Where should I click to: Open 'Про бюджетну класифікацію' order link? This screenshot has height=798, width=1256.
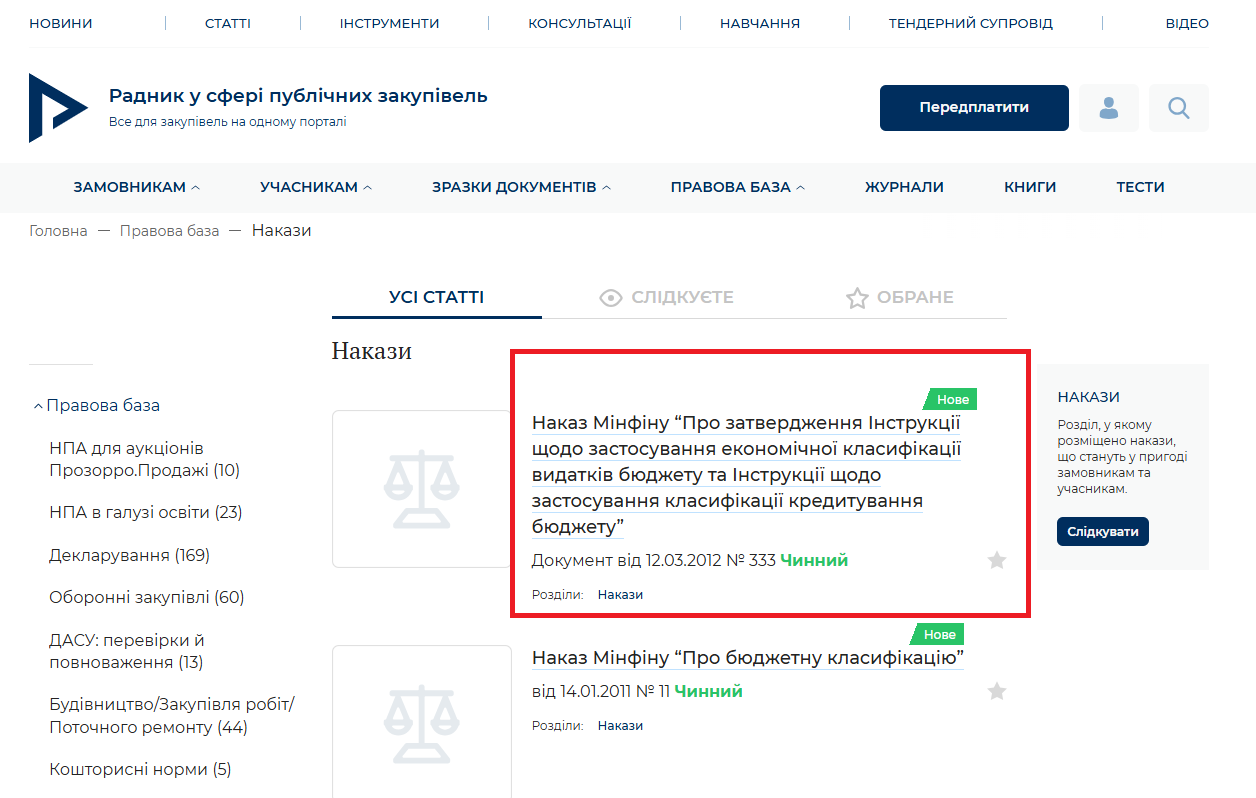747,657
